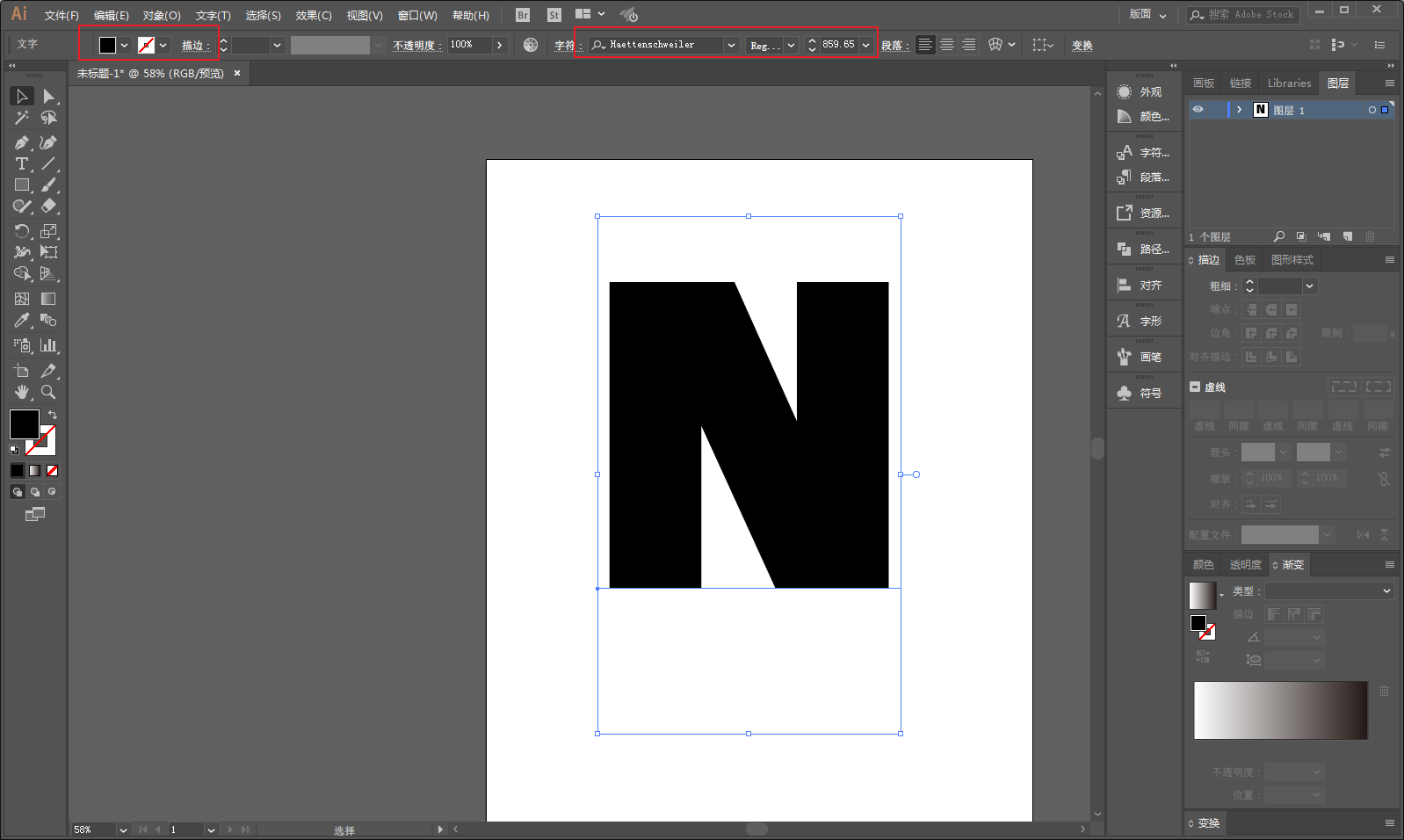1404x840 pixels.
Task: Set the toolbox paint mode to None
Action: (53, 471)
